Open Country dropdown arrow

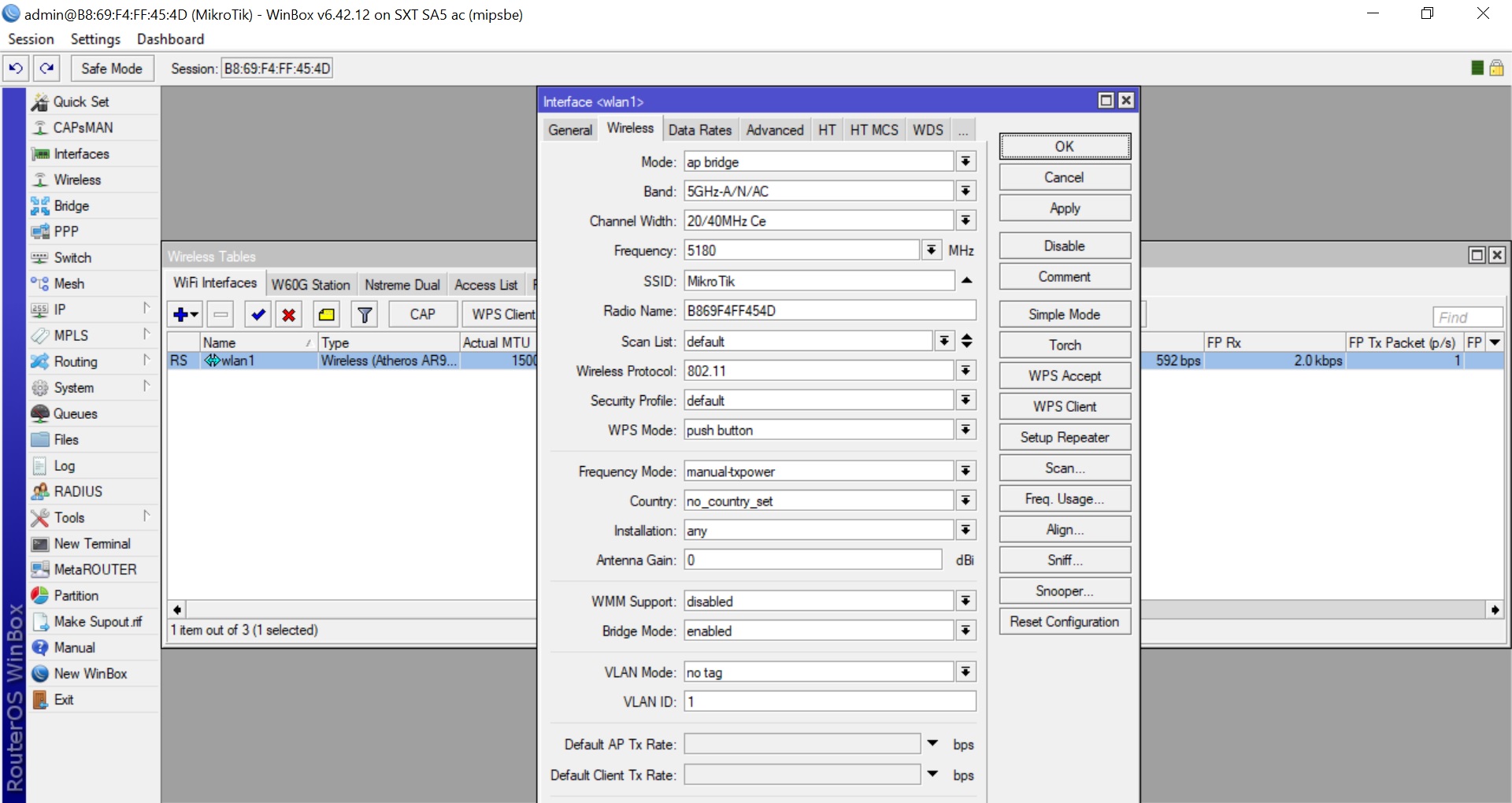(965, 501)
